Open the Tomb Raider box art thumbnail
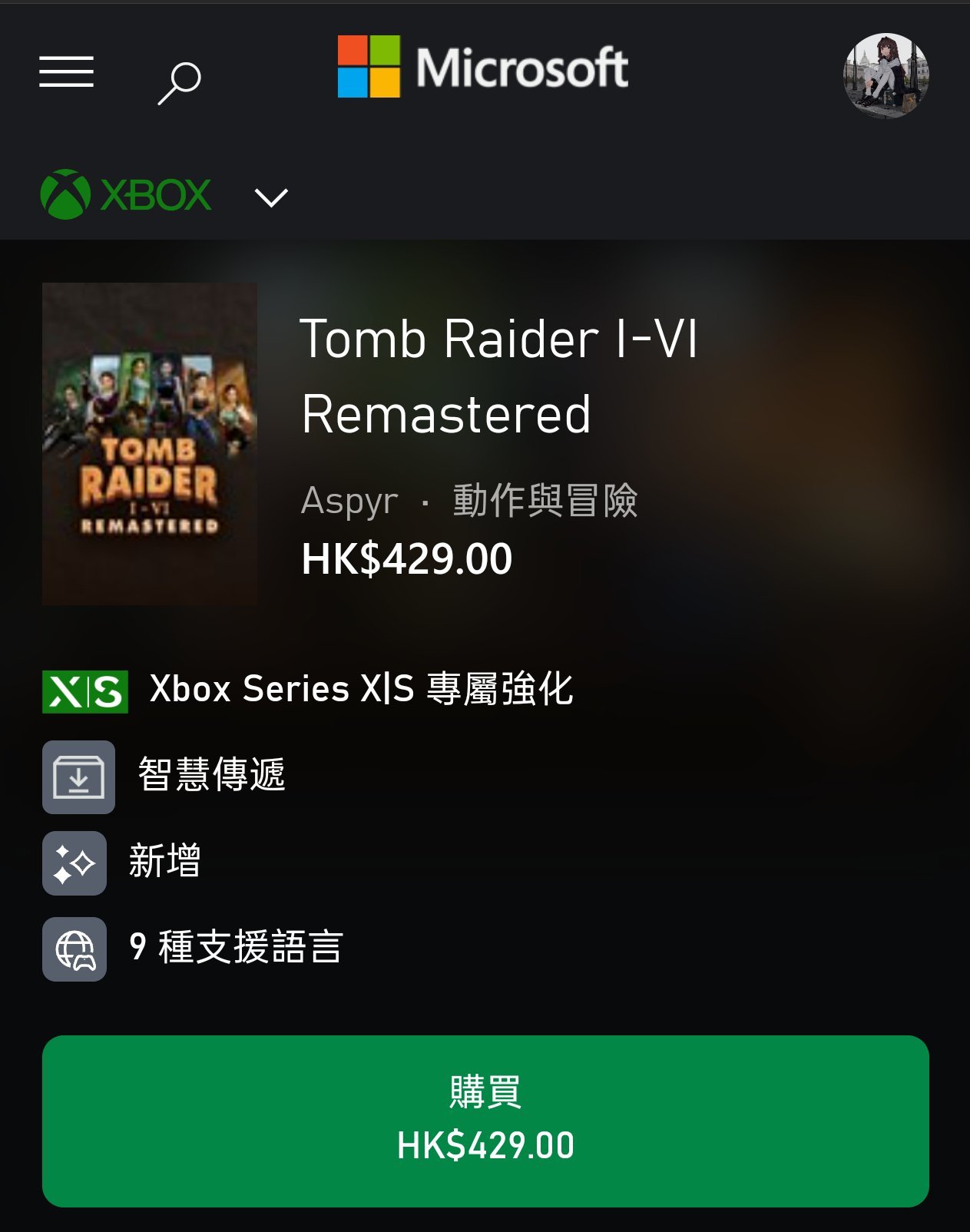The width and height of the screenshot is (970, 1232). click(150, 444)
